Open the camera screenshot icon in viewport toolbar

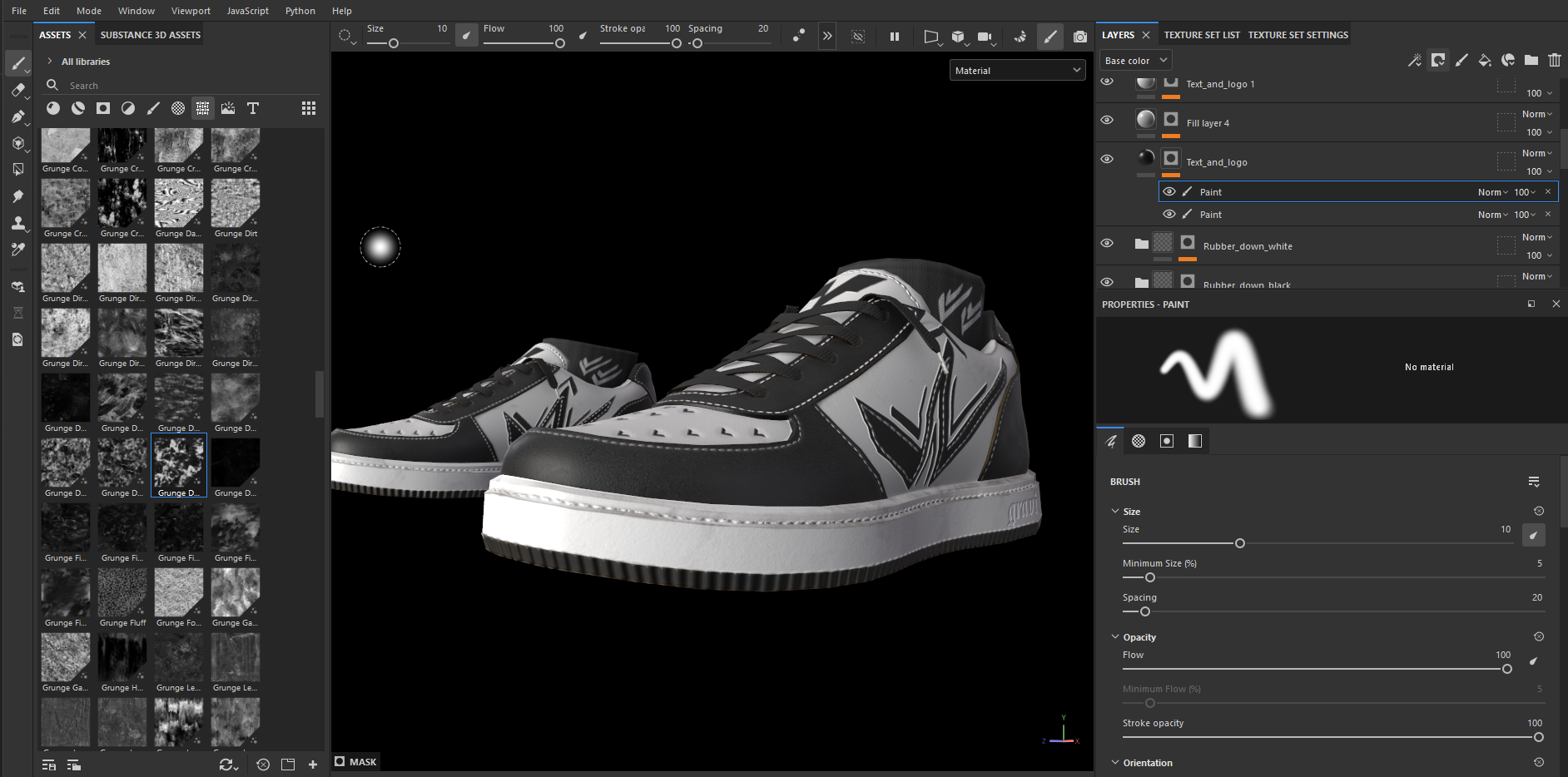1079,37
